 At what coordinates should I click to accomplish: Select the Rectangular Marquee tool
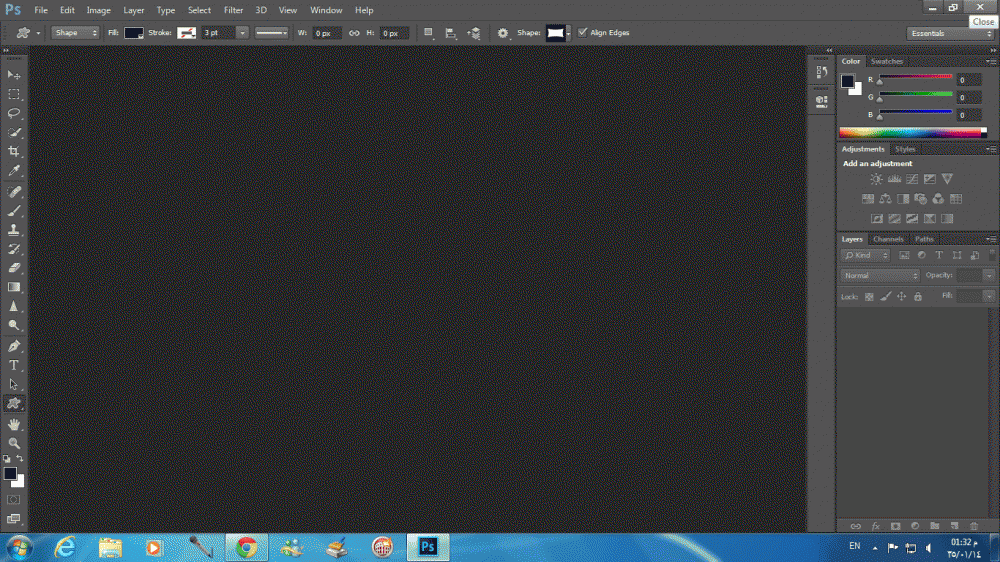[x=14, y=94]
